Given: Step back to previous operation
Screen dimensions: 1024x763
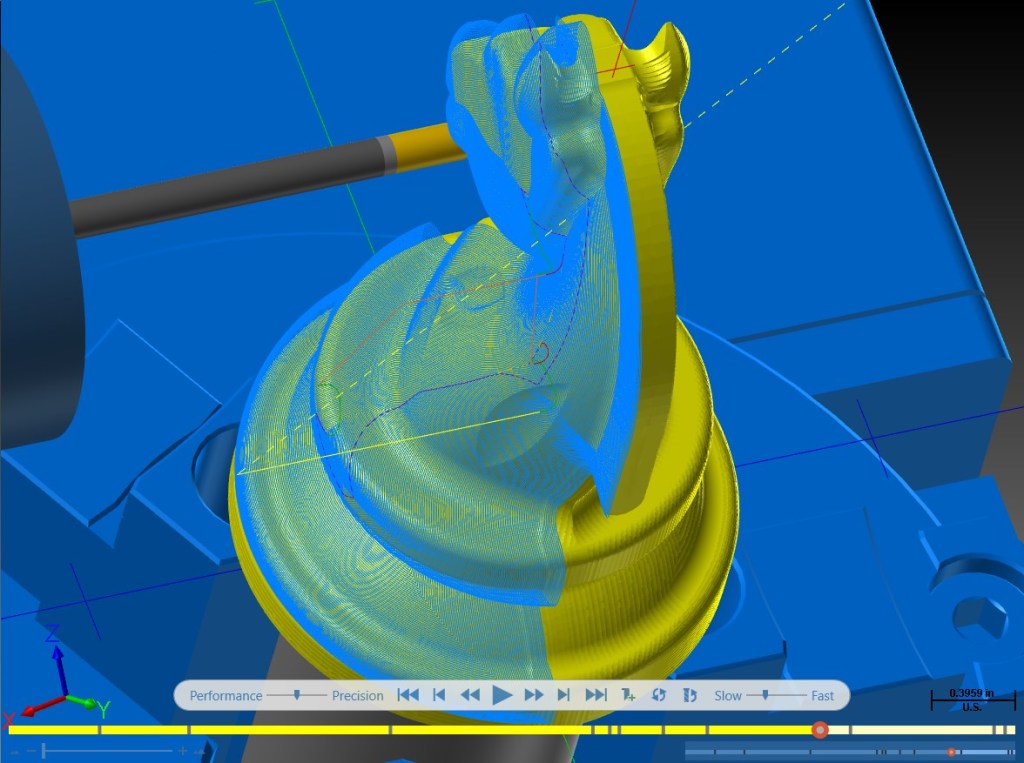Looking at the screenshot, I should pyautogui.click(x=440, y=695).
